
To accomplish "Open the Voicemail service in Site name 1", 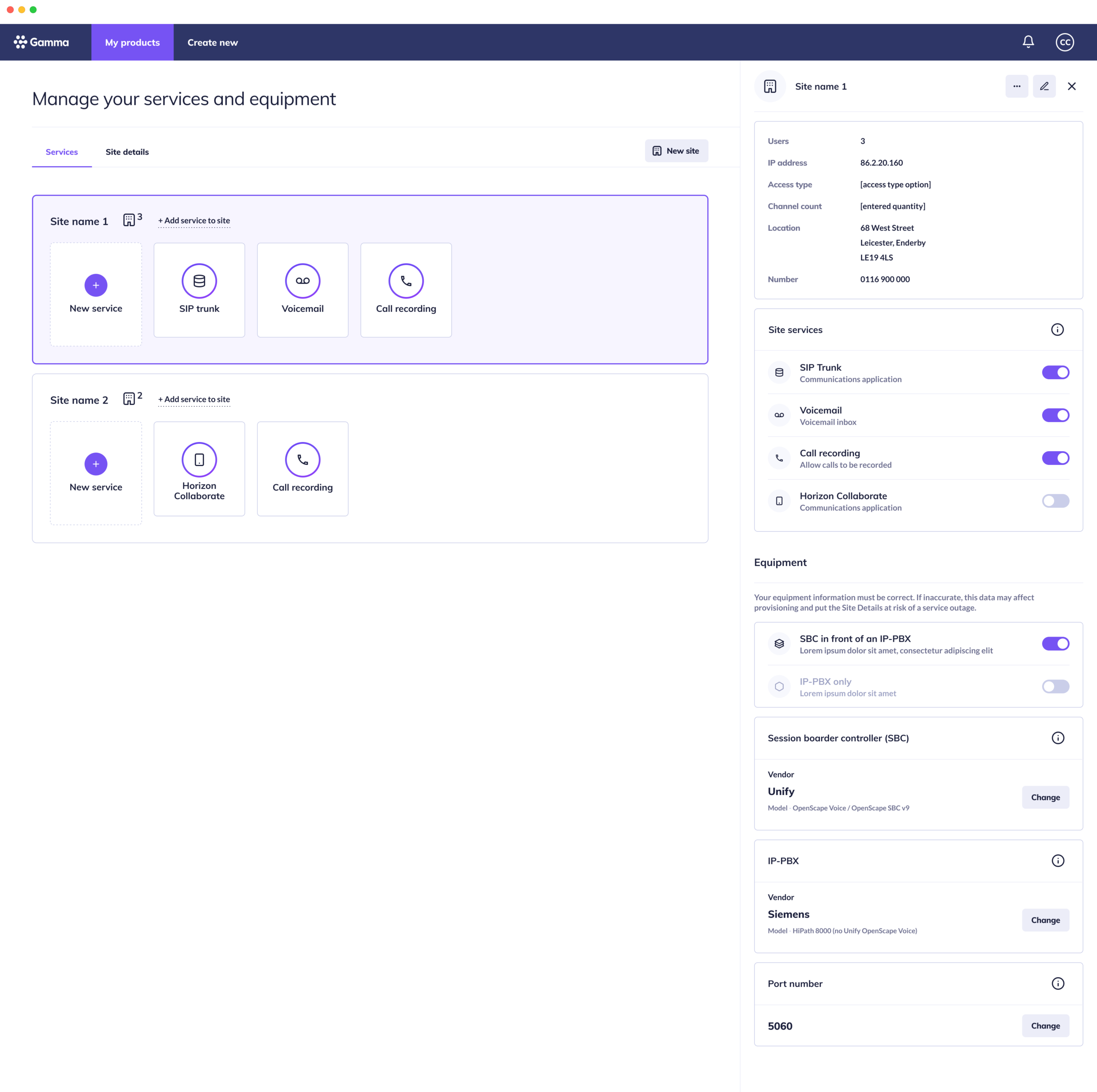I will point(302,280).
